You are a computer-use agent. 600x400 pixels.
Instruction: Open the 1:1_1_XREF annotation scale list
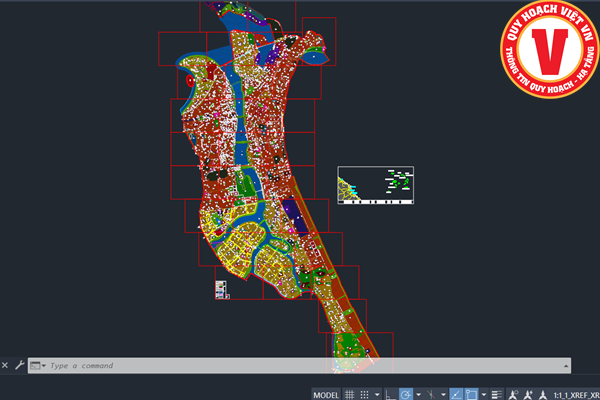pyautogui.click(x=576, y=394)
